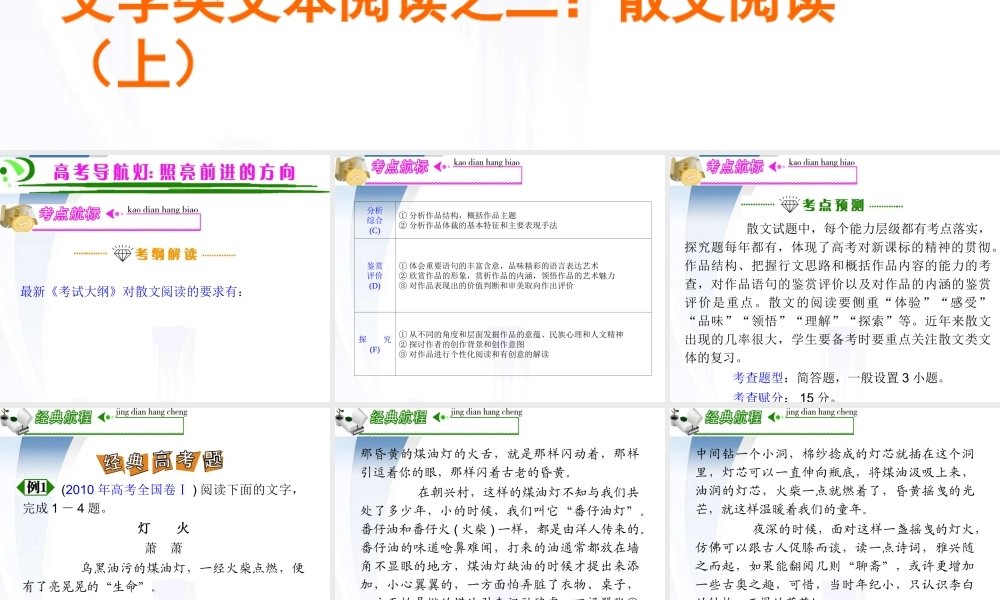1000x600 pixels.
Task: Click the 分析综合(C) table cell
Action: pos(375,220)
